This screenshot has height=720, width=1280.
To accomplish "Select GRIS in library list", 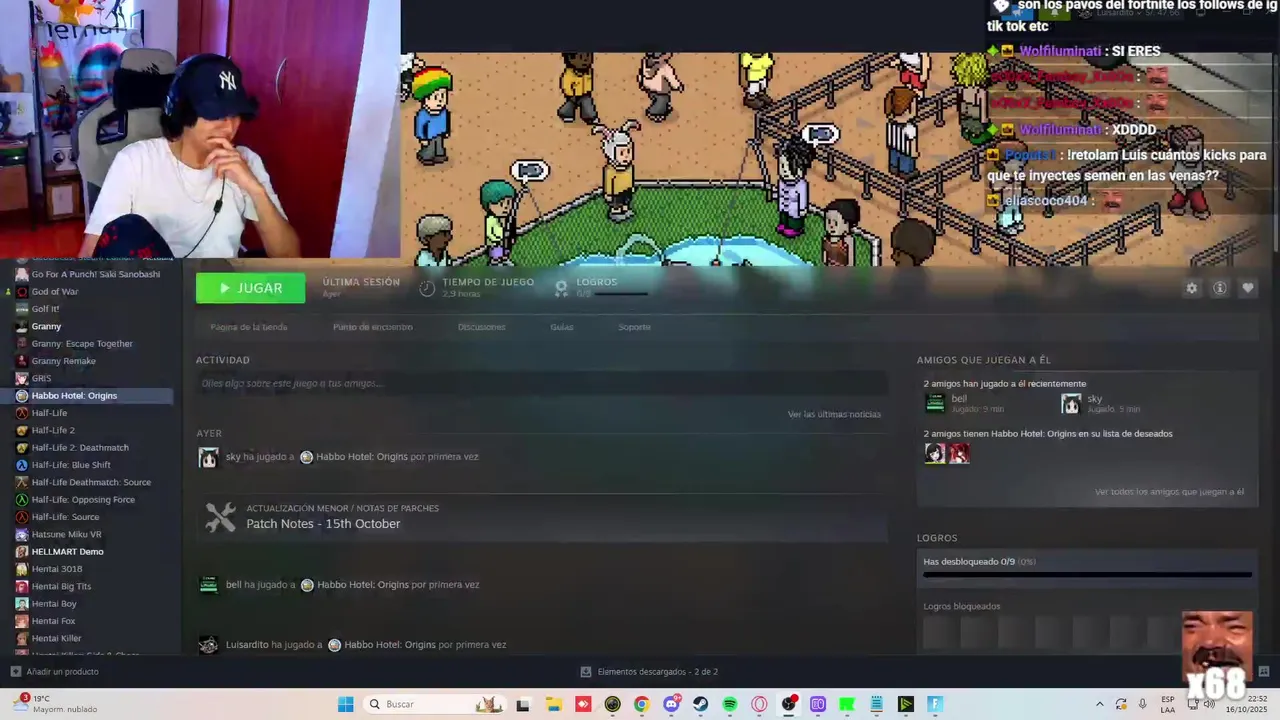I will tap(41, 378).
